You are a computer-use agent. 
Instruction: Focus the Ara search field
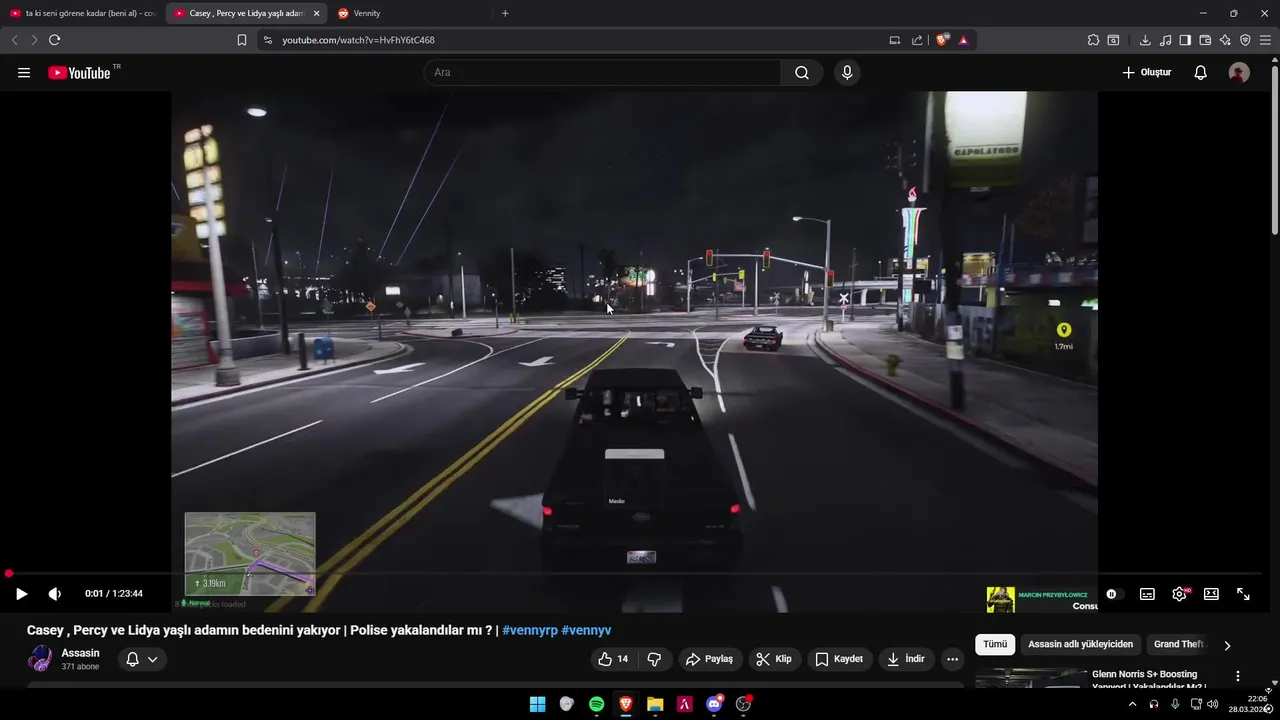click(x=602, y=73)
